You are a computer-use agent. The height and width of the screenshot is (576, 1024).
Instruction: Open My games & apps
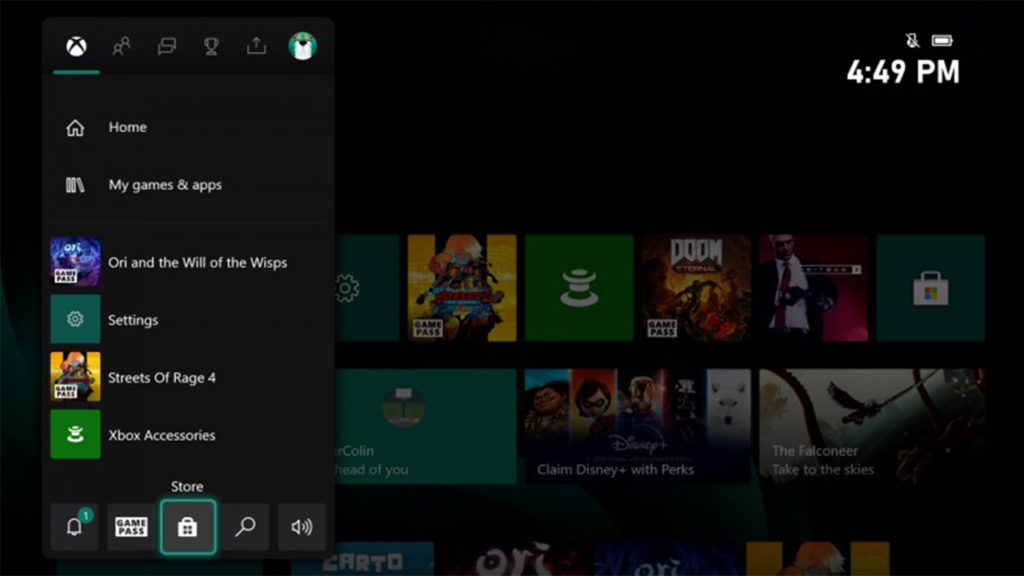click(x=164, y=185)
